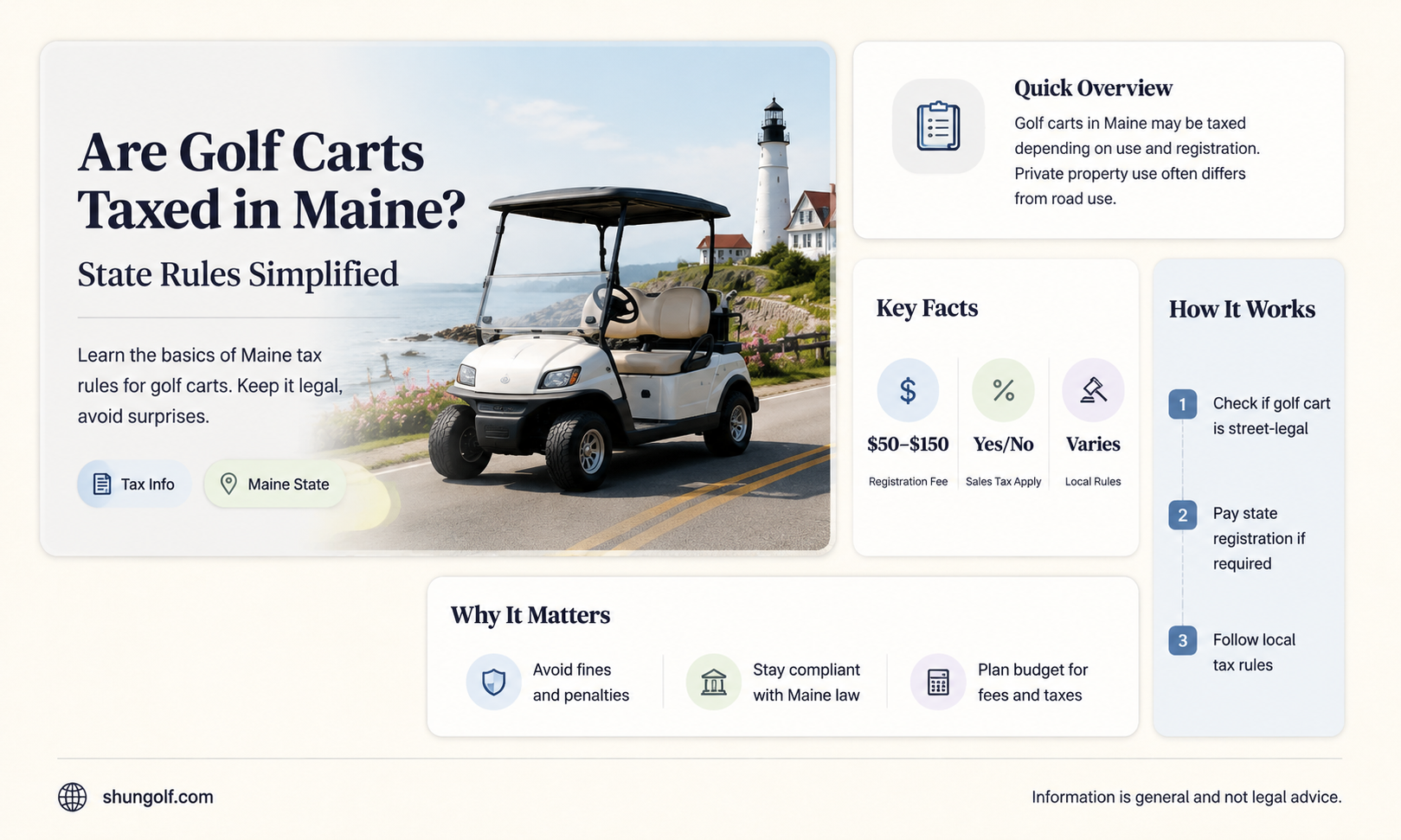The height and width of the screenshot is (840, 1401).
Task: Click the globe icon next to shungolf.com
Action: [x=73, y=797]
